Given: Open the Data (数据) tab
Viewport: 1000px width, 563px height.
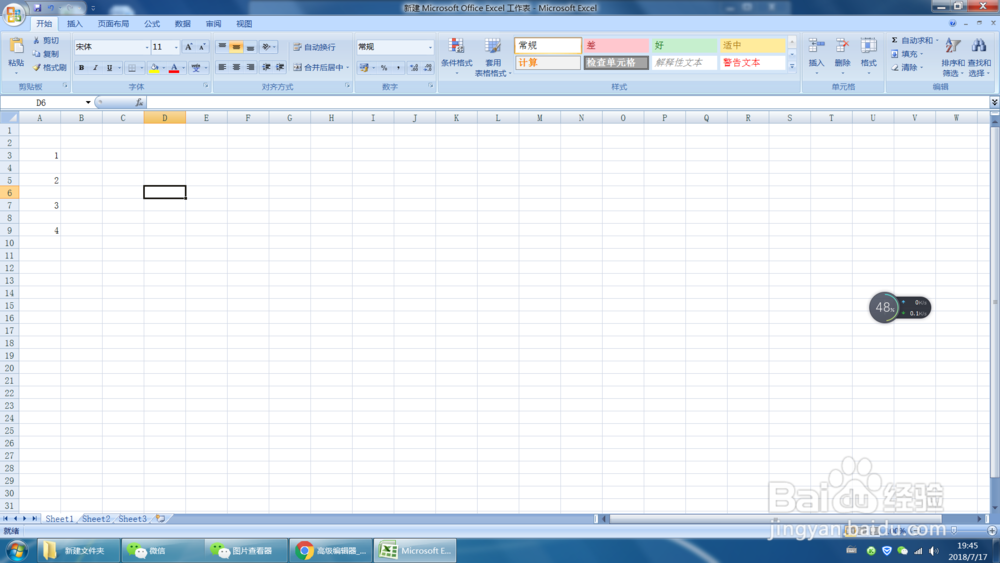Looking at the screenshot, I should [182, 24].
